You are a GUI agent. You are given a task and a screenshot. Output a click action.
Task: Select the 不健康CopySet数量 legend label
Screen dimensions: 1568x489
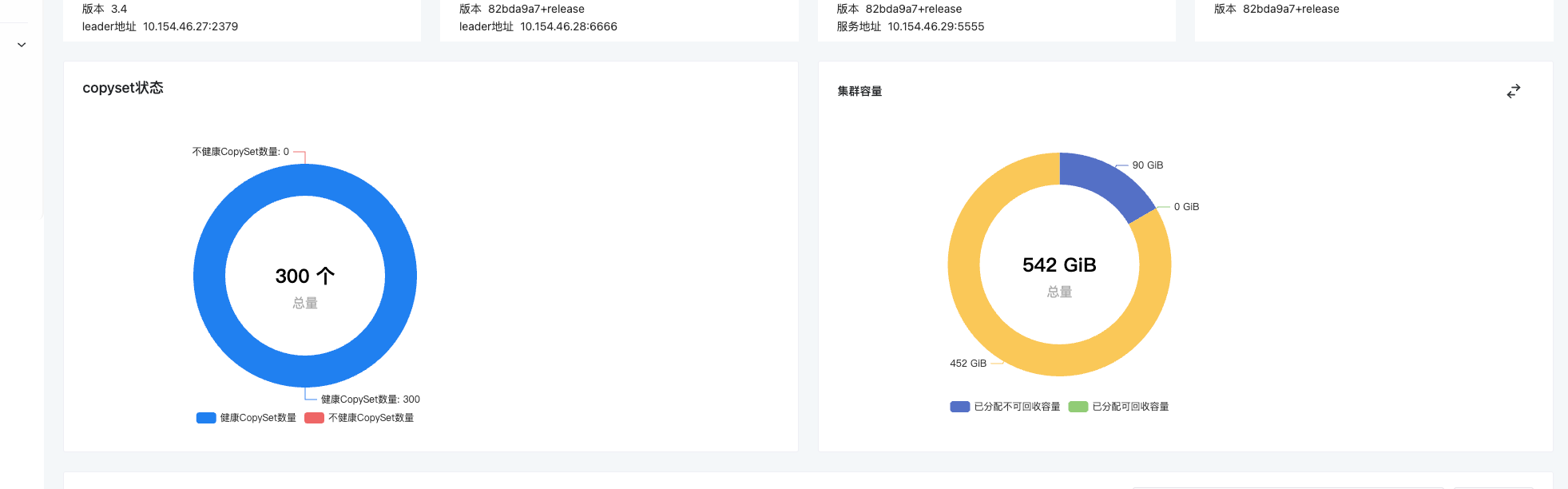(371, 418)
